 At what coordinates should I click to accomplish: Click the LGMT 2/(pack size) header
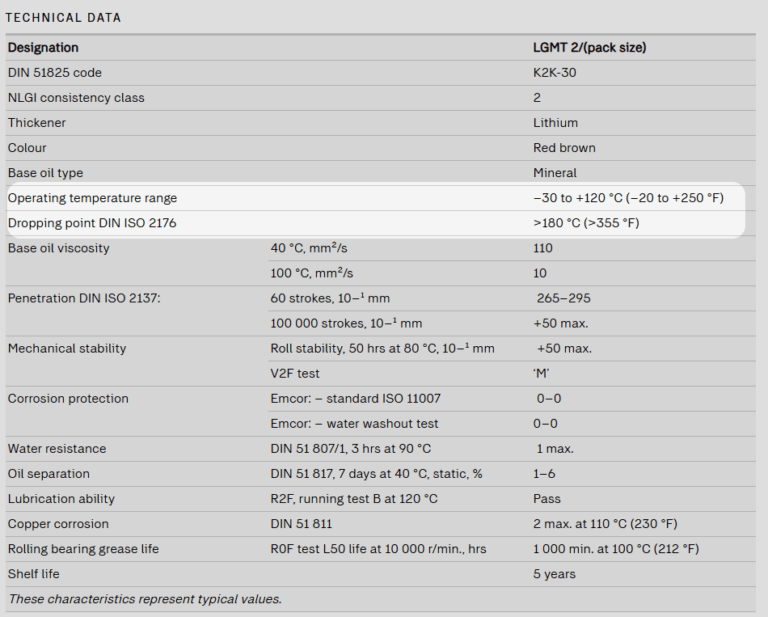click(x=592, y=48)
